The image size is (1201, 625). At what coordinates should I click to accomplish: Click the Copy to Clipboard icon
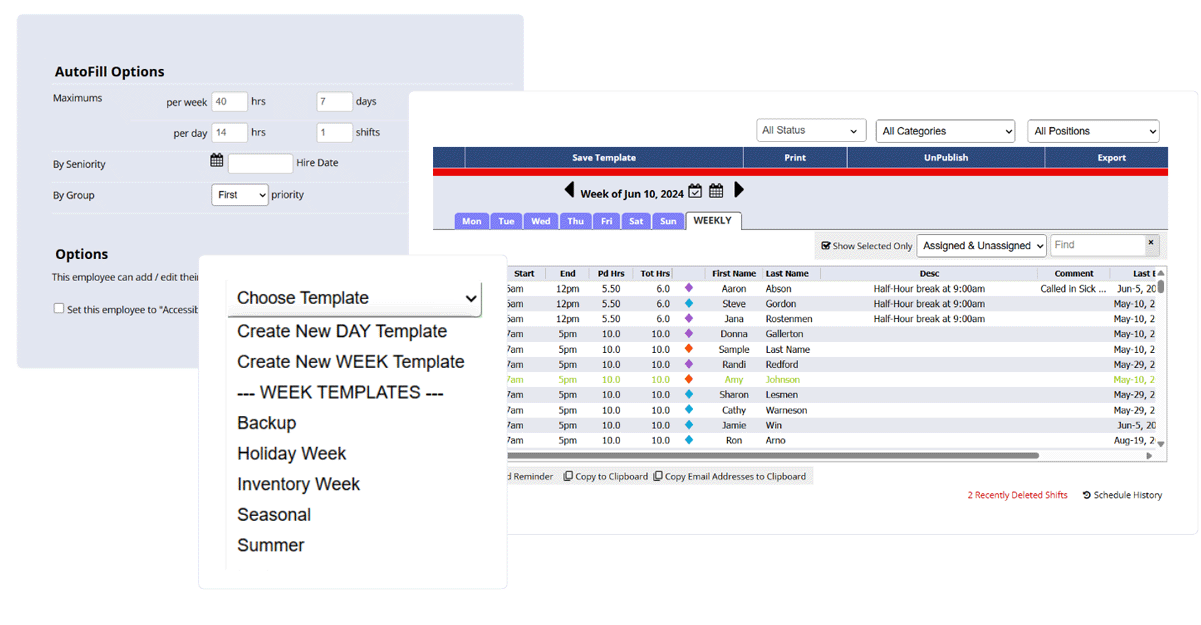tap(566, 475)
